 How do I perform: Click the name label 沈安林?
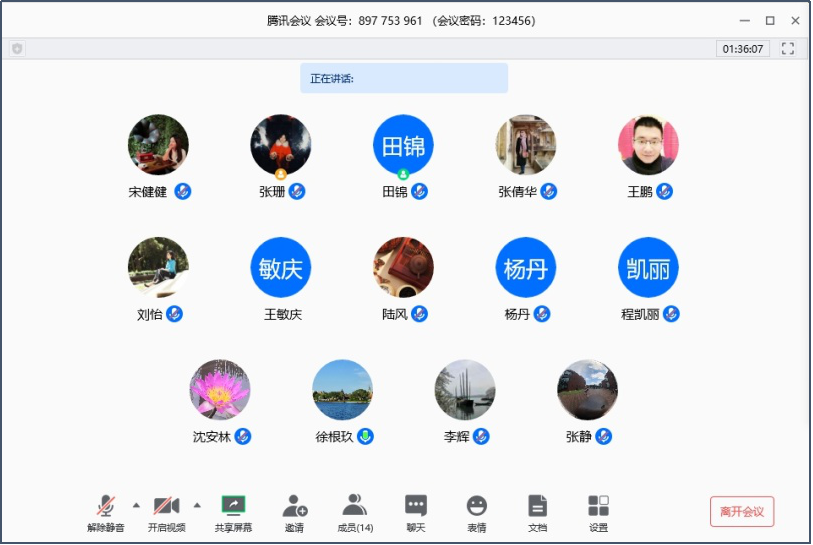[x=212, y=437]
